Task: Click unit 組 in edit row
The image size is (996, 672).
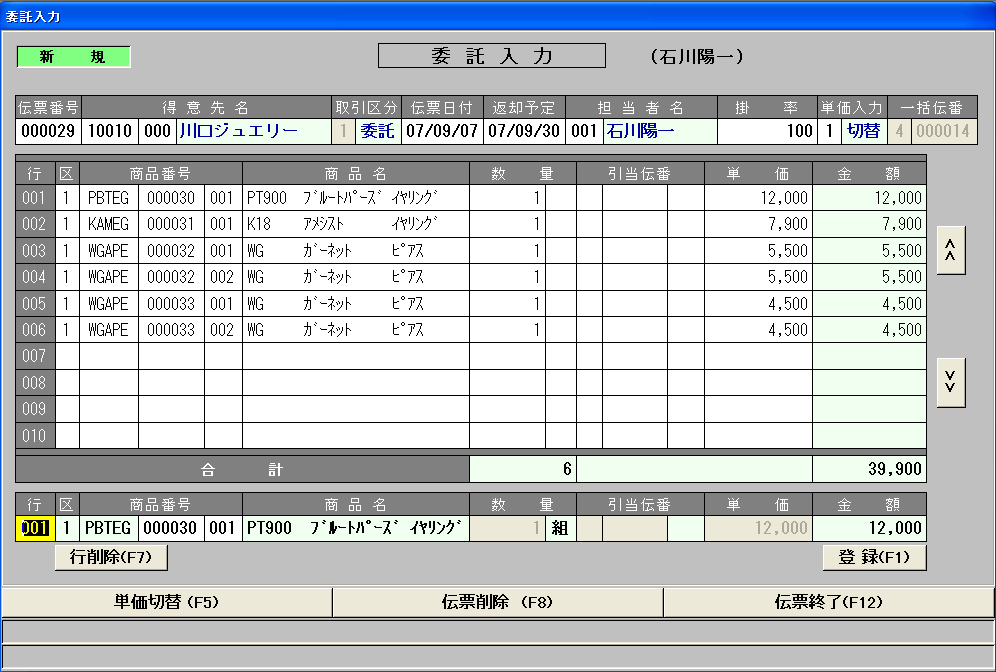Action: pyautogui.click(x=560, y=528)
